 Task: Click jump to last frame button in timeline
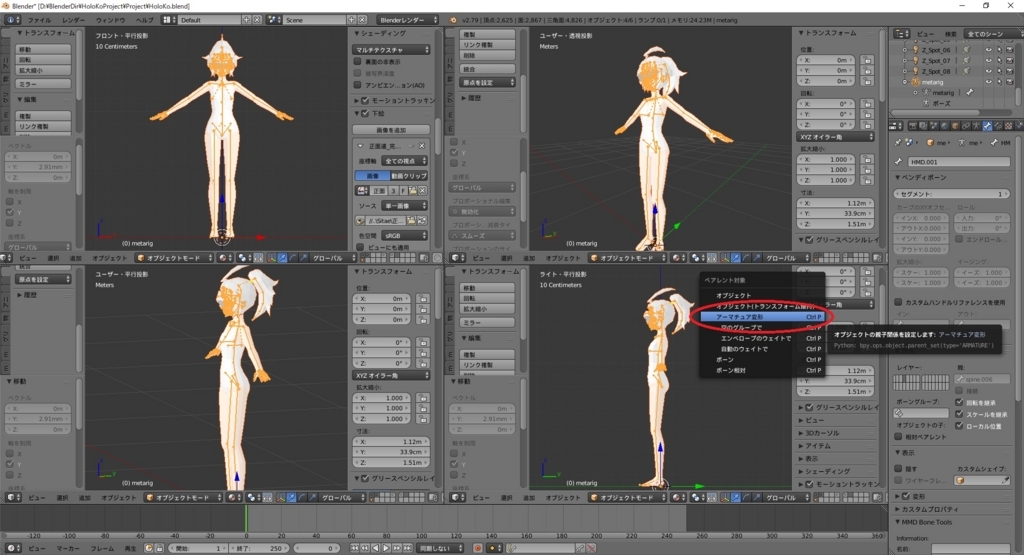pos(408,548)
